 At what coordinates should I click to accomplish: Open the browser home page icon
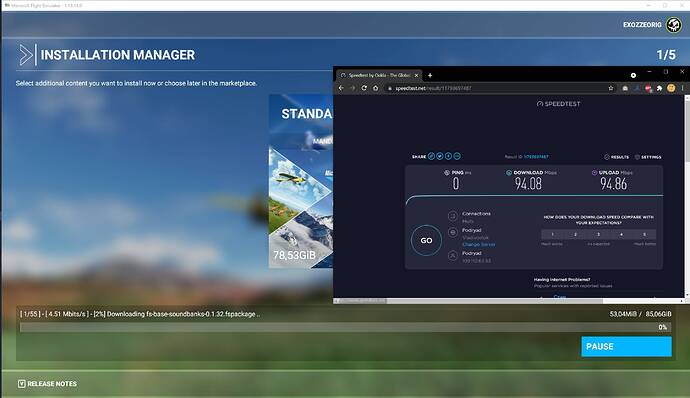click(375, 88)
